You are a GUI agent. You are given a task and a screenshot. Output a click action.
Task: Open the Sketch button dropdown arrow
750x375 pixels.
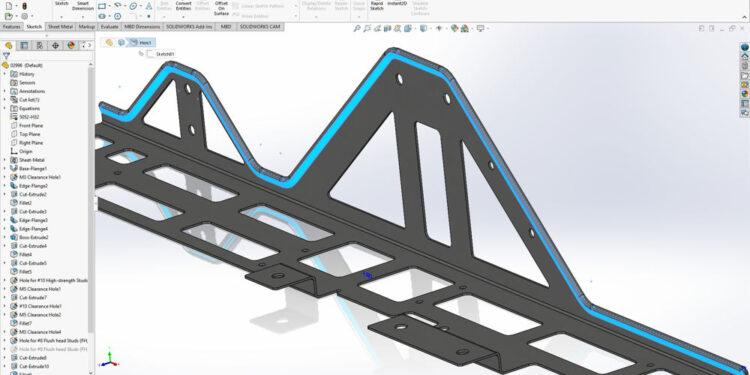coord(61,16)
